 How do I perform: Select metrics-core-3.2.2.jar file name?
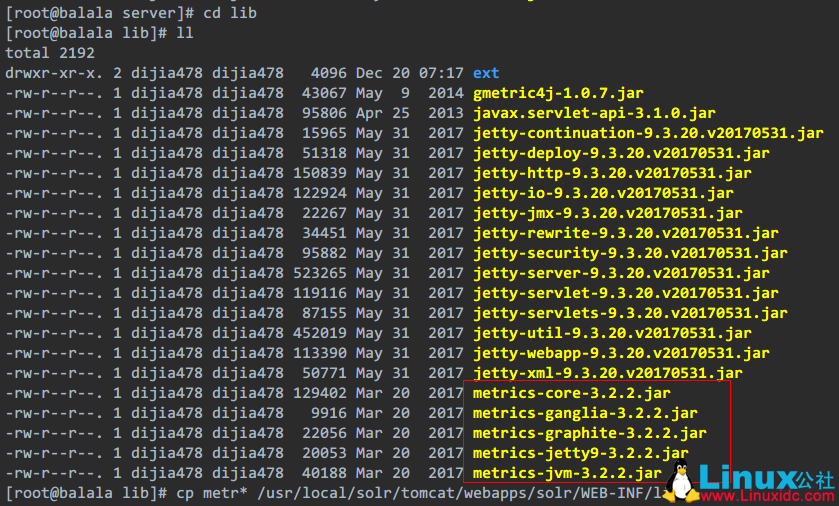[571, 393]
